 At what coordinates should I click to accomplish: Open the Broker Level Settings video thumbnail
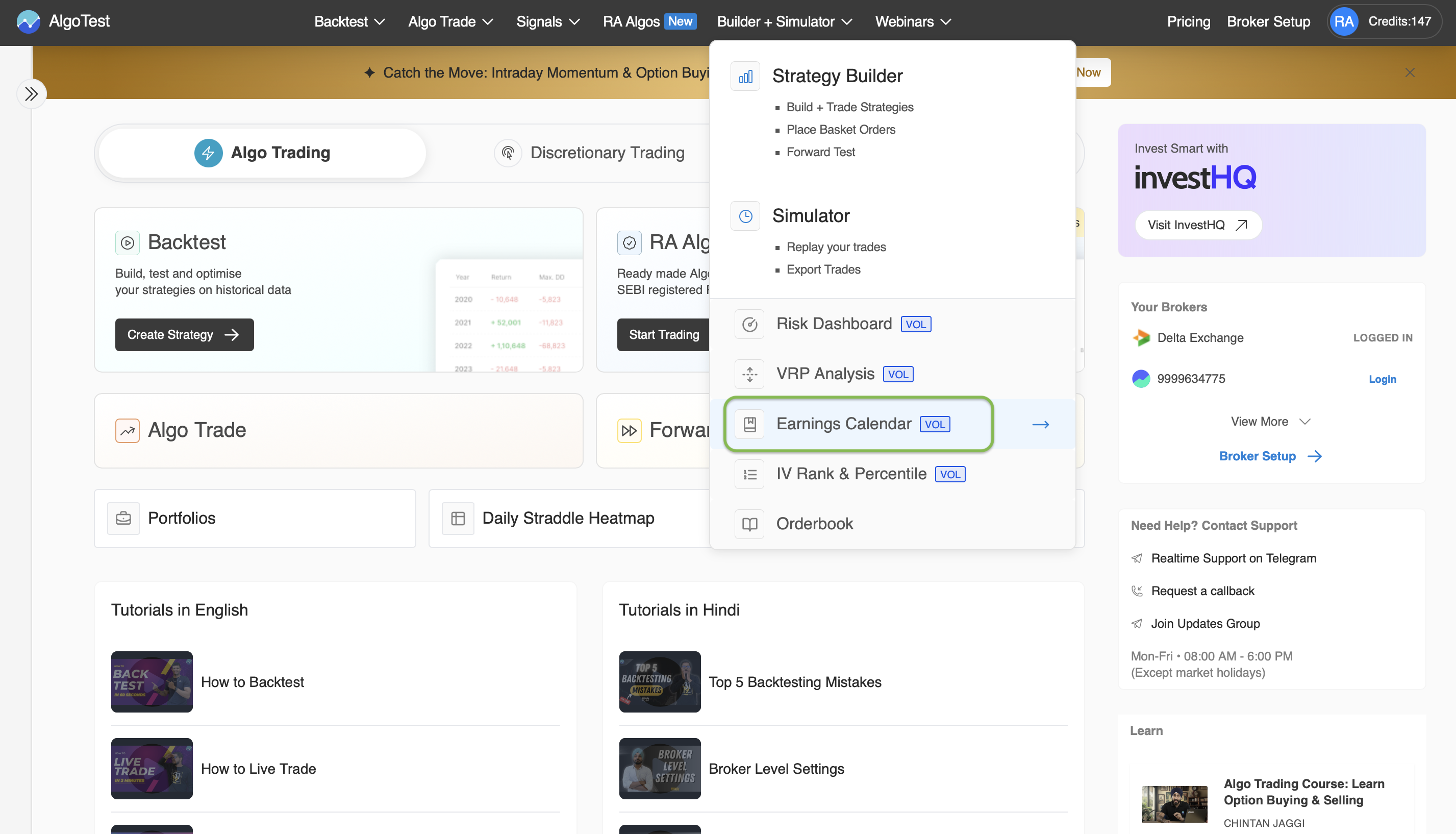pyautogui.click(x=660, y=769)
